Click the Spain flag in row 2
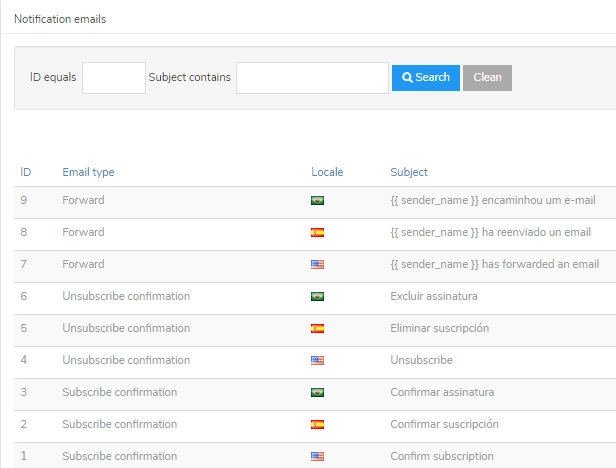Screen dimensions: 616x468 (x=317, y=424)
